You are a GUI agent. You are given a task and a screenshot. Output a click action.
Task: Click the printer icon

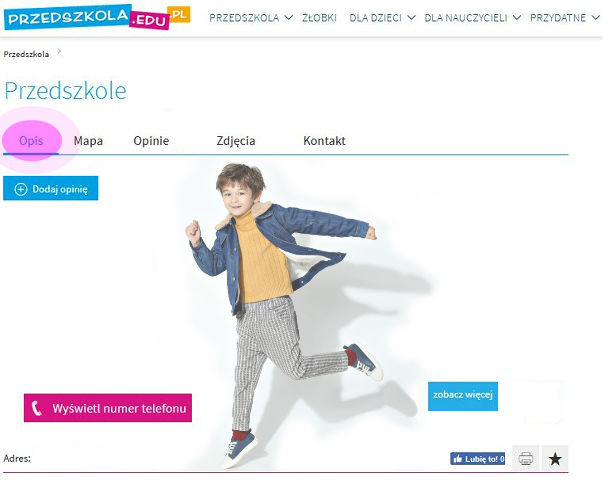(526, 458)
